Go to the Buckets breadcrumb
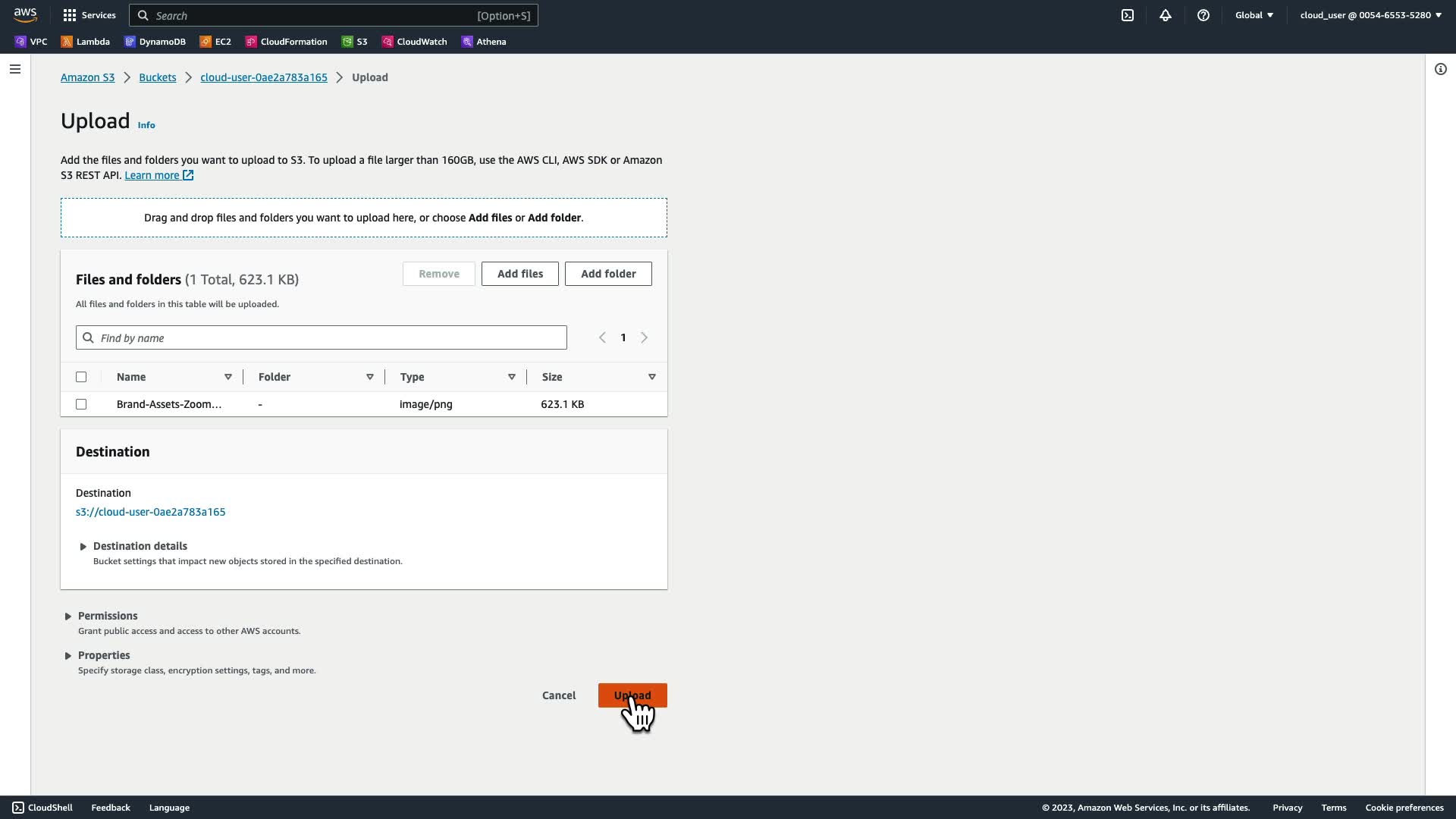The width and height of the screenshot is (1456, 819). 157,77
